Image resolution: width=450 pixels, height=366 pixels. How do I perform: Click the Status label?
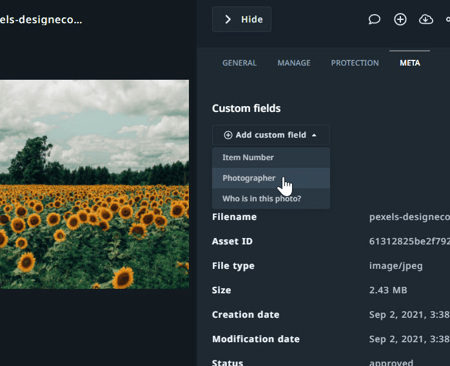click(x=228, y=363)
